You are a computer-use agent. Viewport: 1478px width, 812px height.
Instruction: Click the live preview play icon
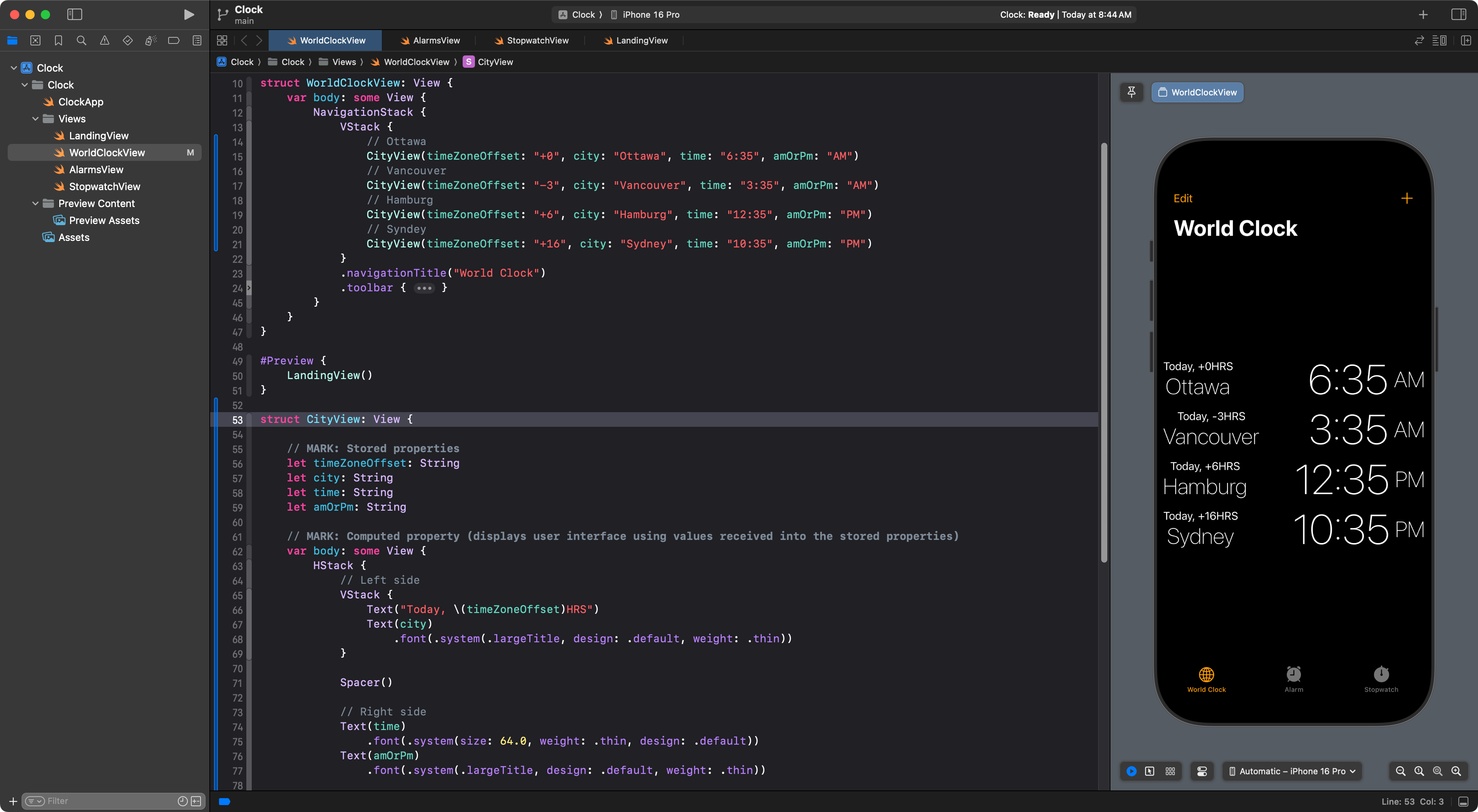coord(1131,771)
